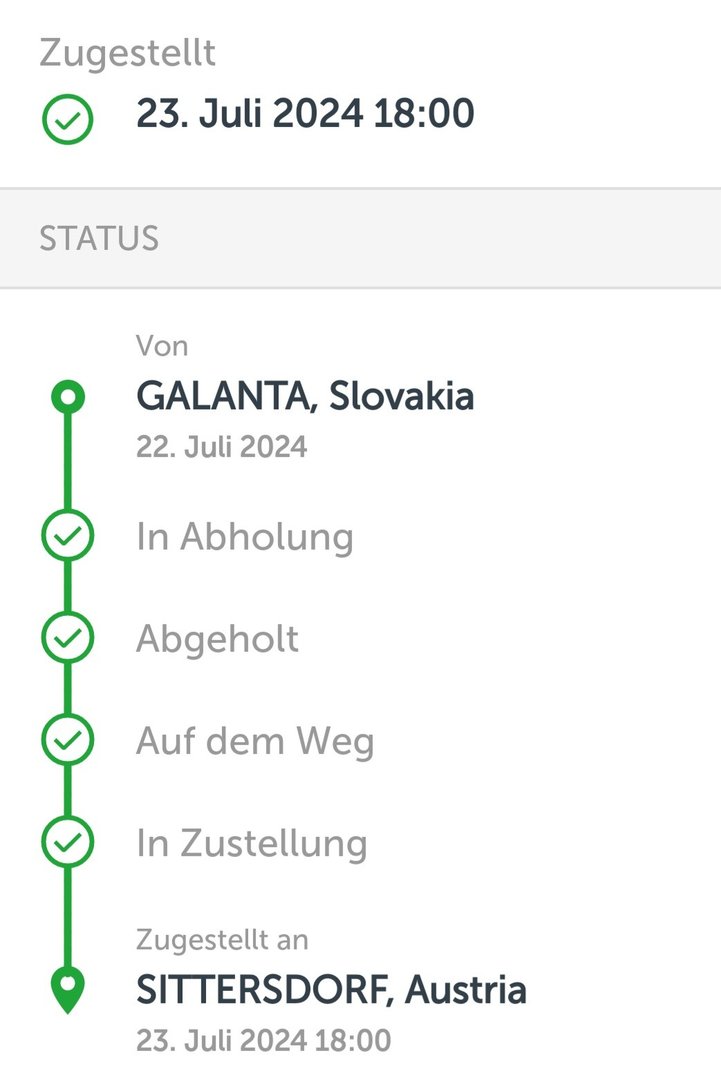The image size is (721, 1080).
Task: Click the top delivery date 23. Juli 2024 18:00
Action: (x=305, y=114)
